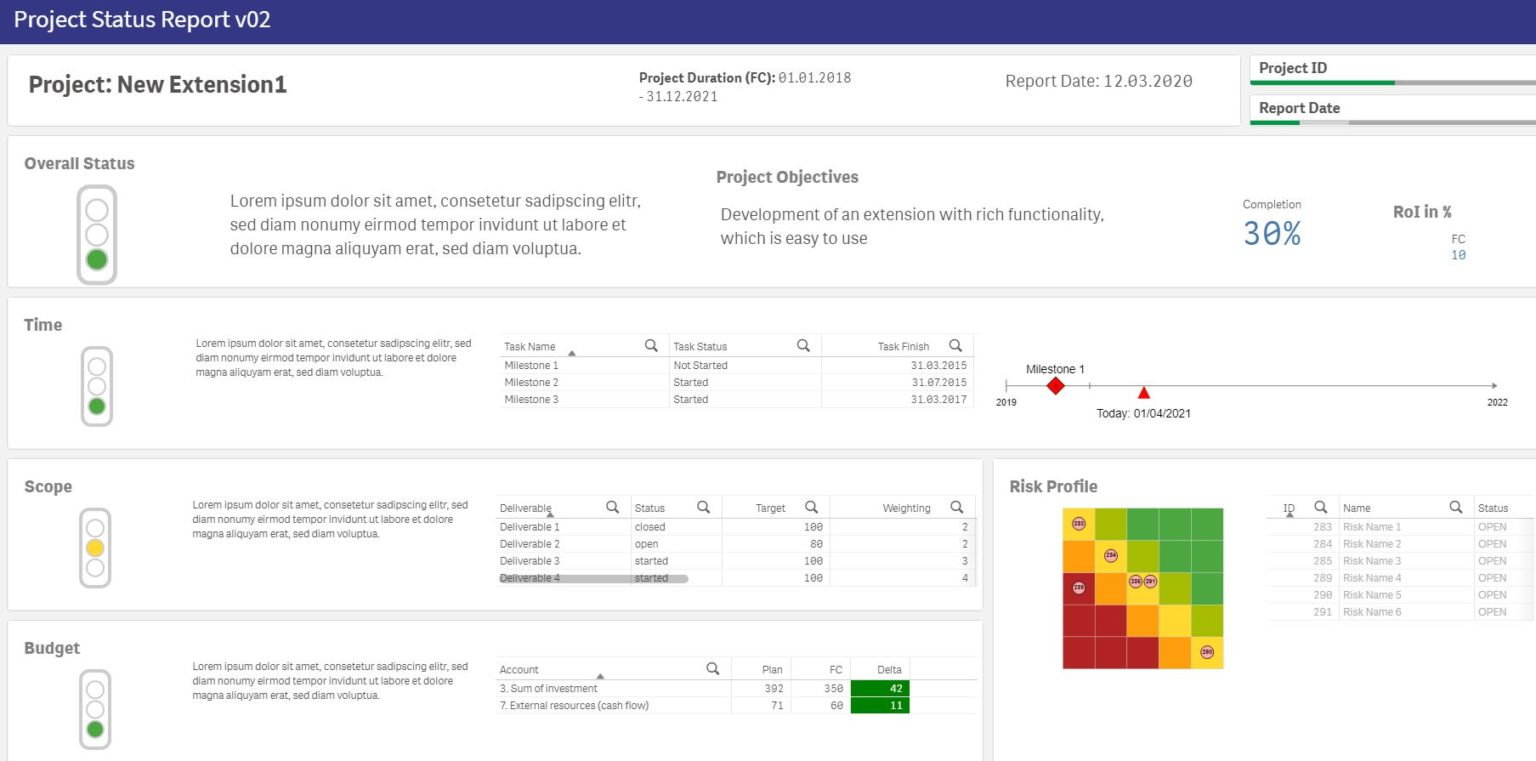Select the yellow Scope traffic light
The image size is (1536, 761).
coord(96,547)
